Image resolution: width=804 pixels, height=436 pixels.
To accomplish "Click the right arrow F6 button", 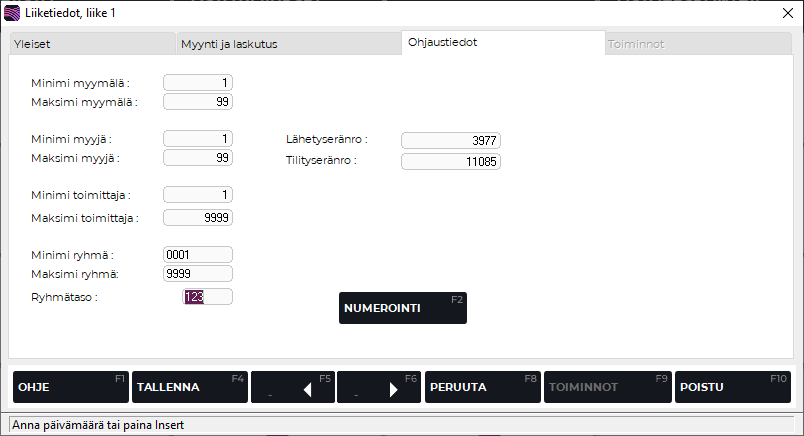I will (379, 387).
